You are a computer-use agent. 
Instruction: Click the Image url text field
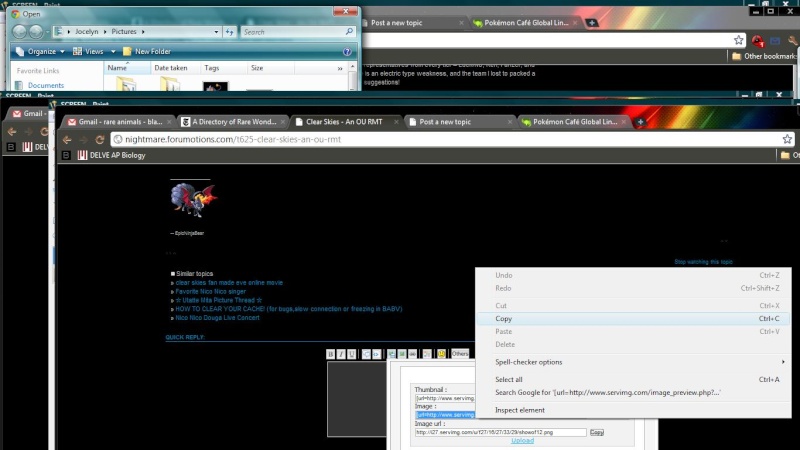[501, 432]
